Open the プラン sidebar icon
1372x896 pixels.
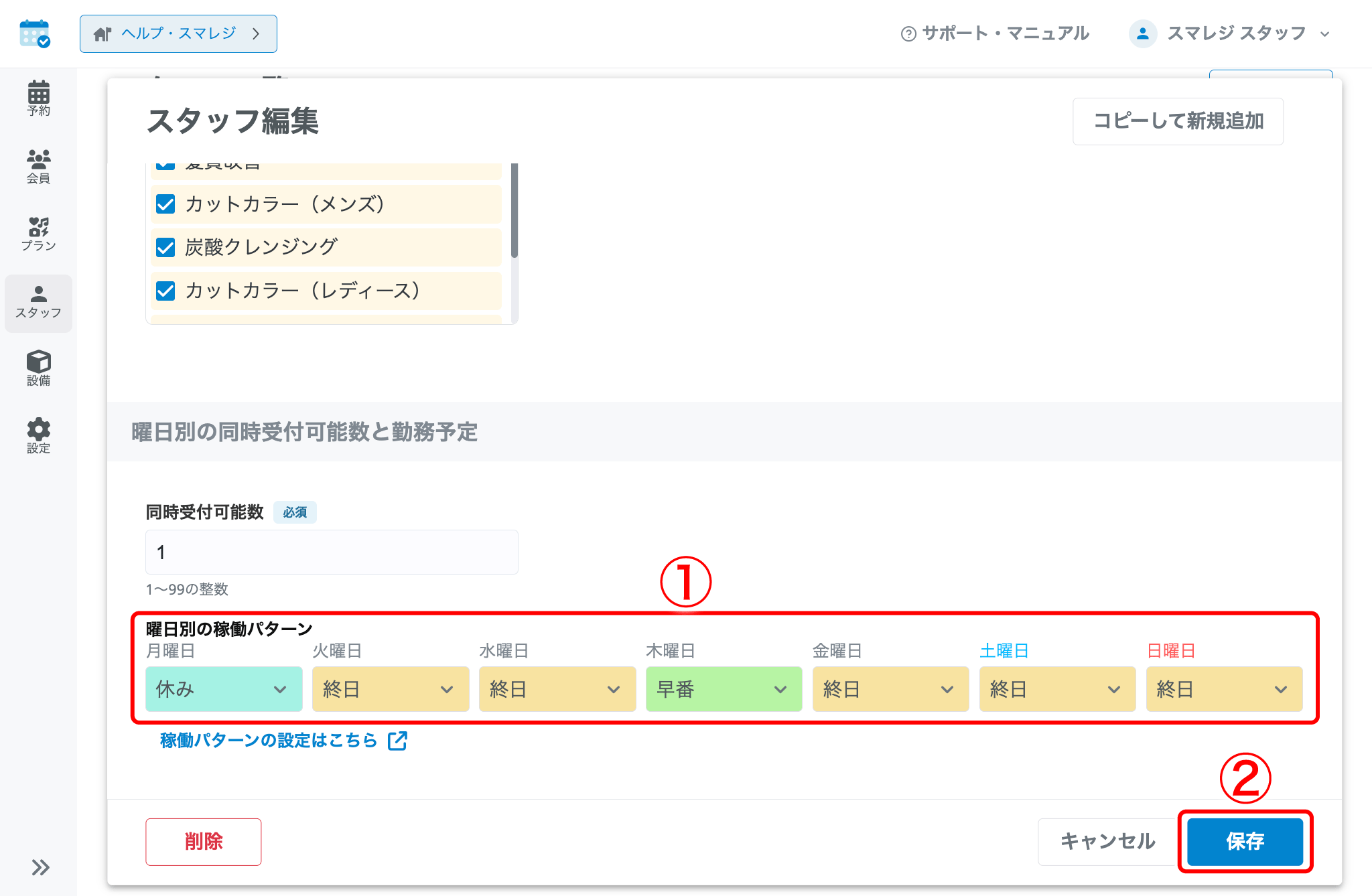point(38,234)
